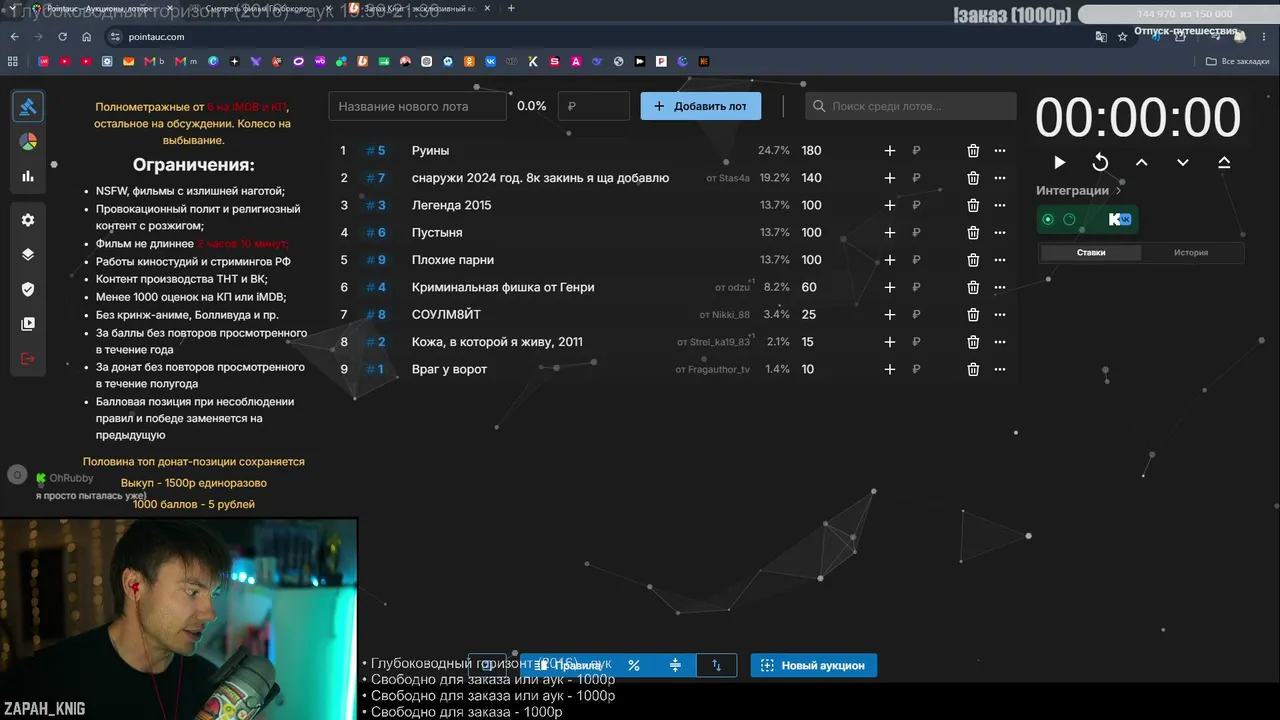Screen dimensions: 1280x720
Task: Expand the "Интеграции" section
Action: pos(1078,190)
